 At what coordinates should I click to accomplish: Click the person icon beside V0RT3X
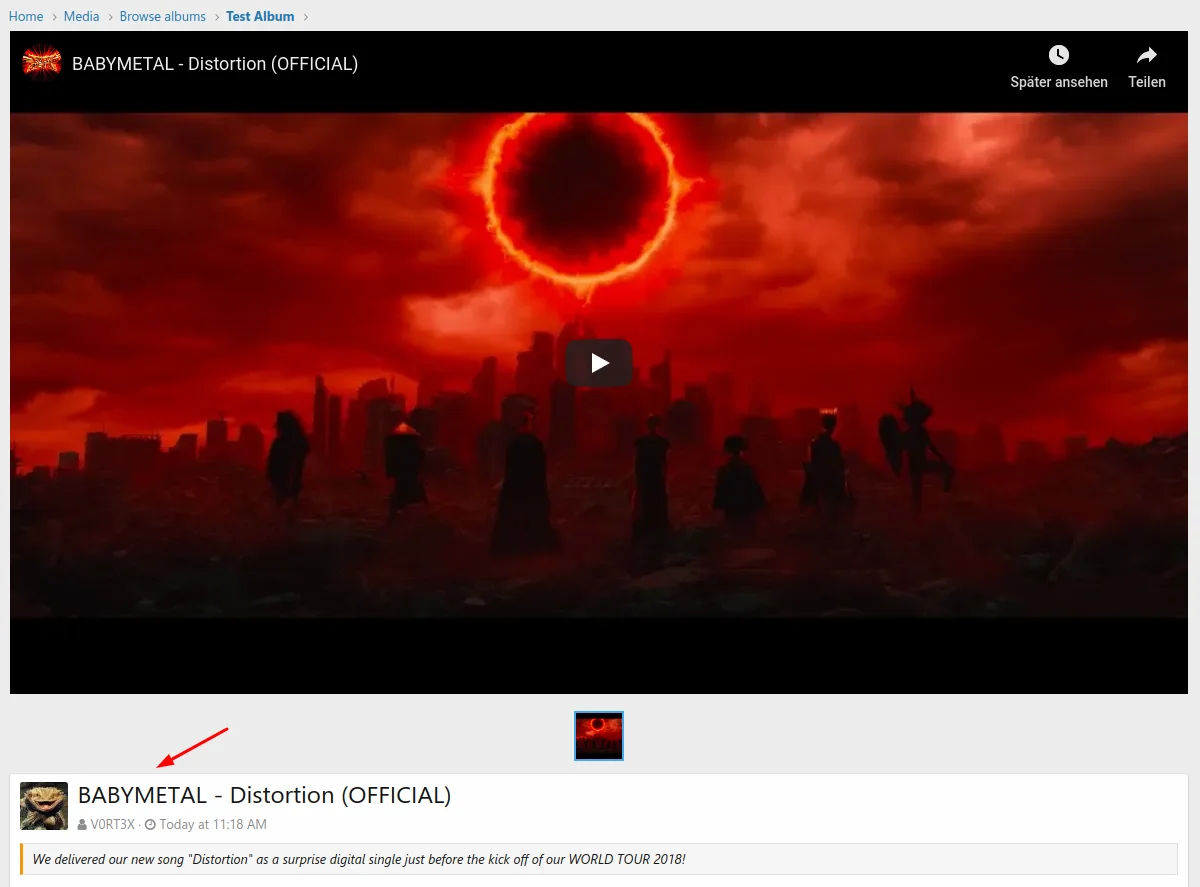(82, 825)
